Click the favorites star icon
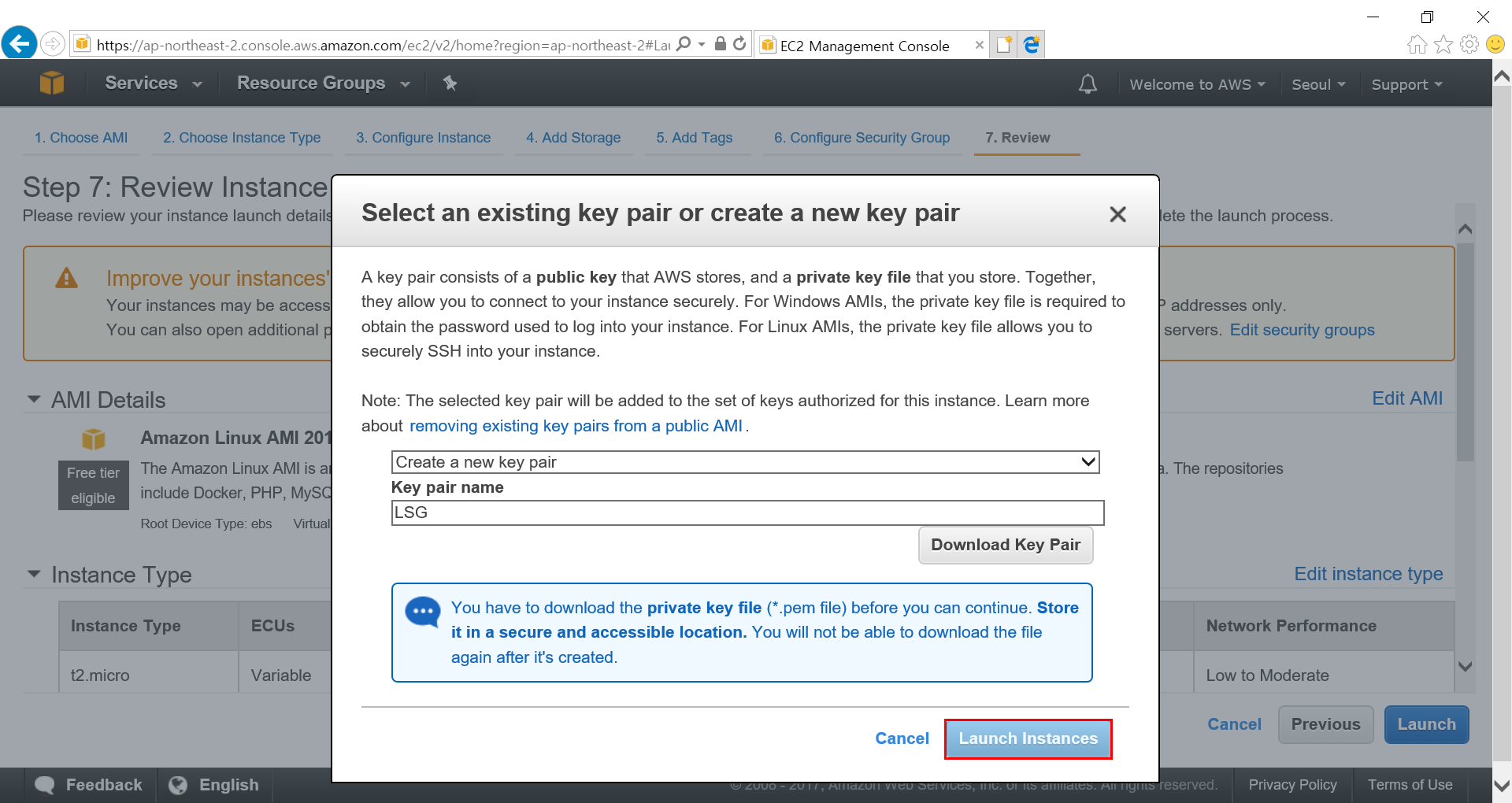The height and width of the screenshot is (803, 1512). (1443, 44)
